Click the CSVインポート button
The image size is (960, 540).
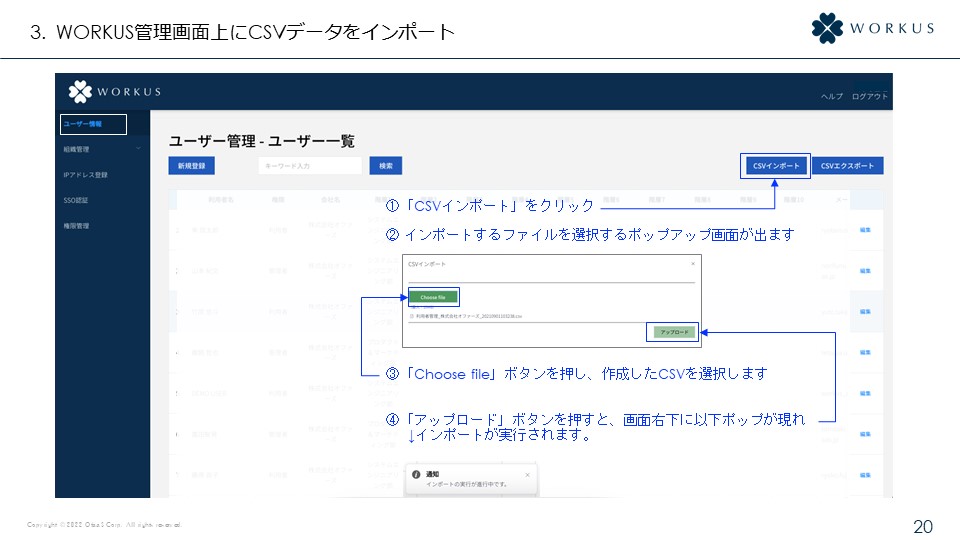pyautogui.click(x=776, y=166)
